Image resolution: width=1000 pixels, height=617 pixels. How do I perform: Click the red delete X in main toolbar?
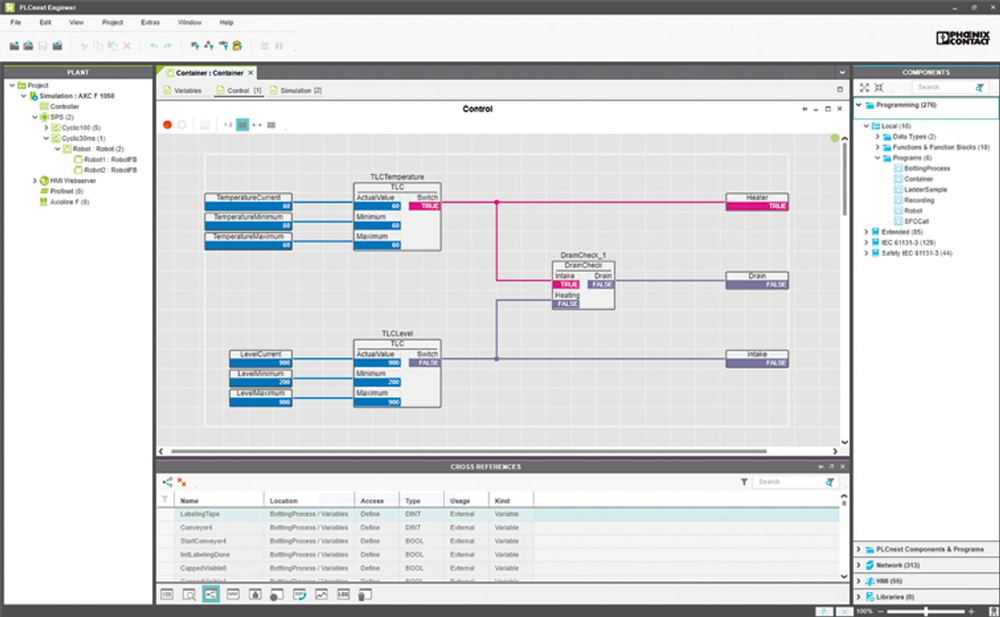tap(127, 46)
